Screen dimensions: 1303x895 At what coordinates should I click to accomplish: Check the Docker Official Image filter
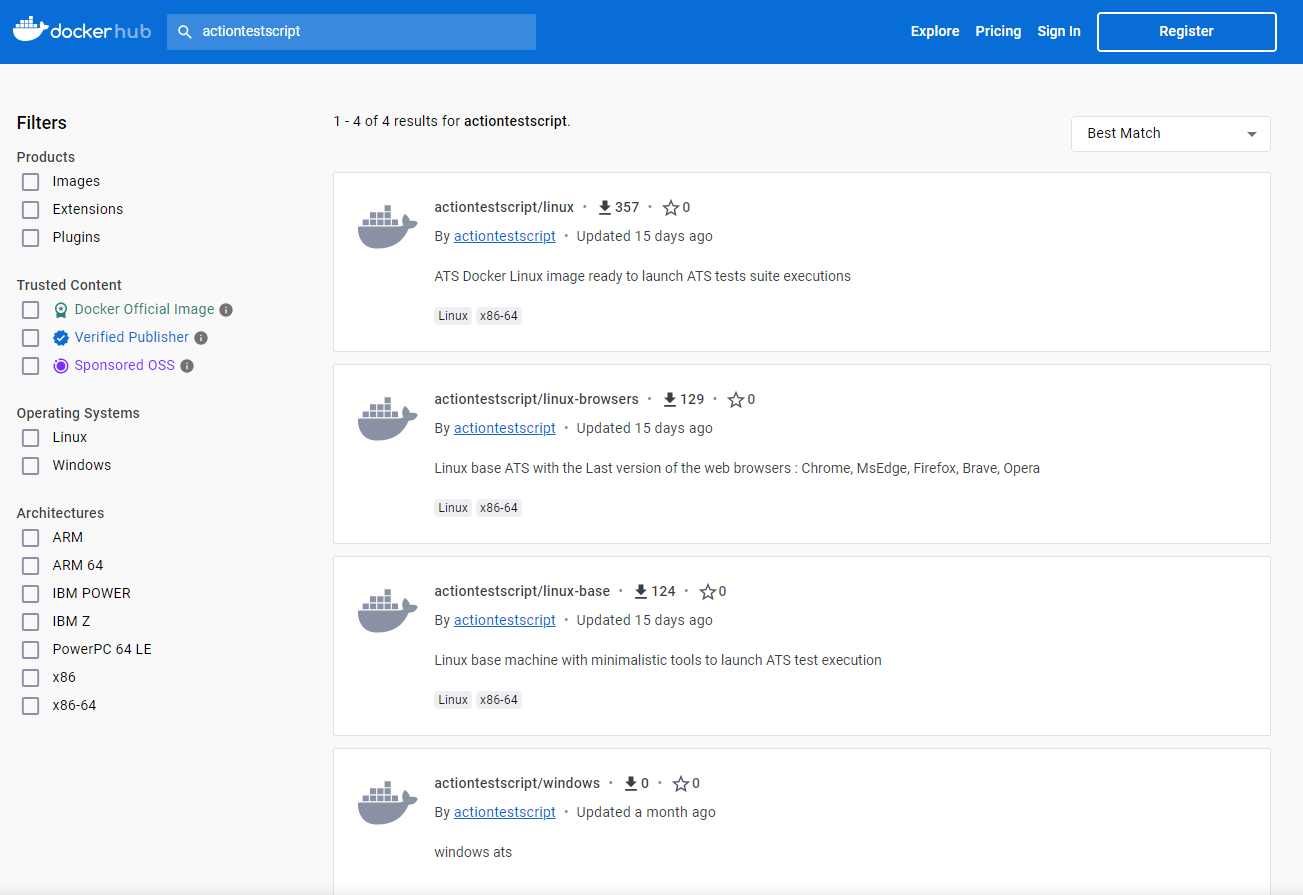pyautogui.click(x=31, y=310)
